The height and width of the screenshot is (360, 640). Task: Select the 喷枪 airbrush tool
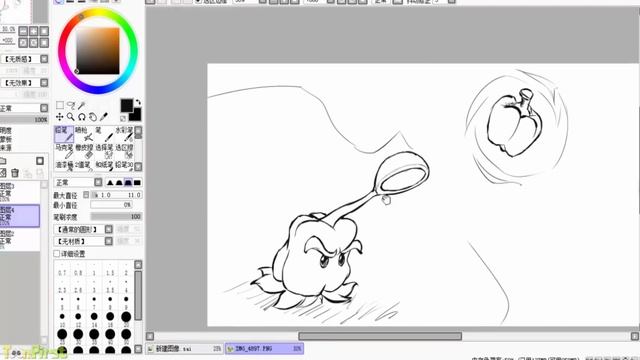(84, 134)
